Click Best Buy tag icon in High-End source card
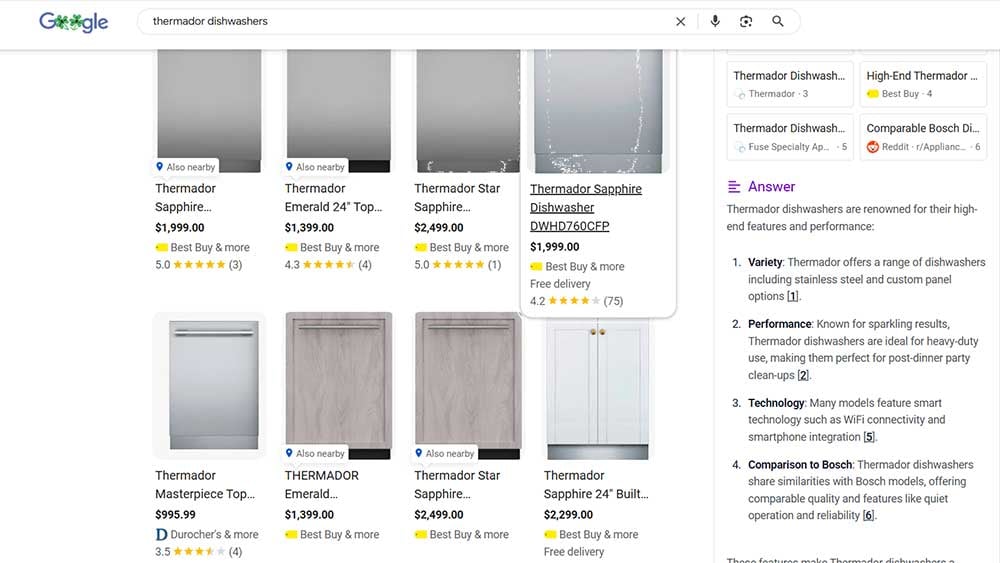 (x=872, y=94)
